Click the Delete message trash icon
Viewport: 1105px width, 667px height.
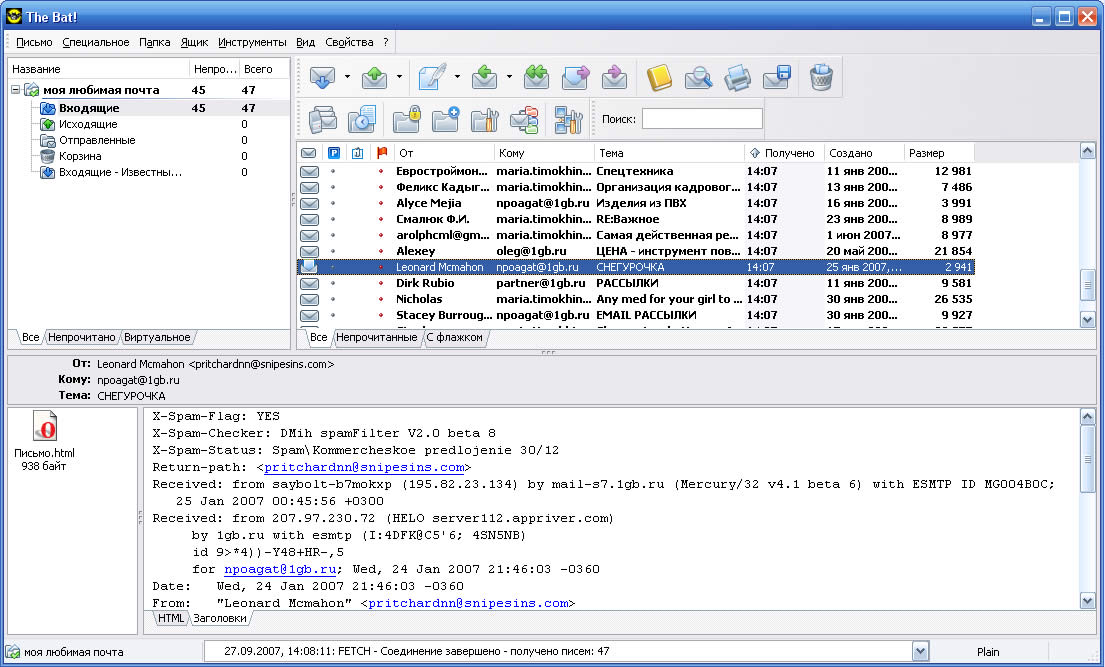[821, 77]
